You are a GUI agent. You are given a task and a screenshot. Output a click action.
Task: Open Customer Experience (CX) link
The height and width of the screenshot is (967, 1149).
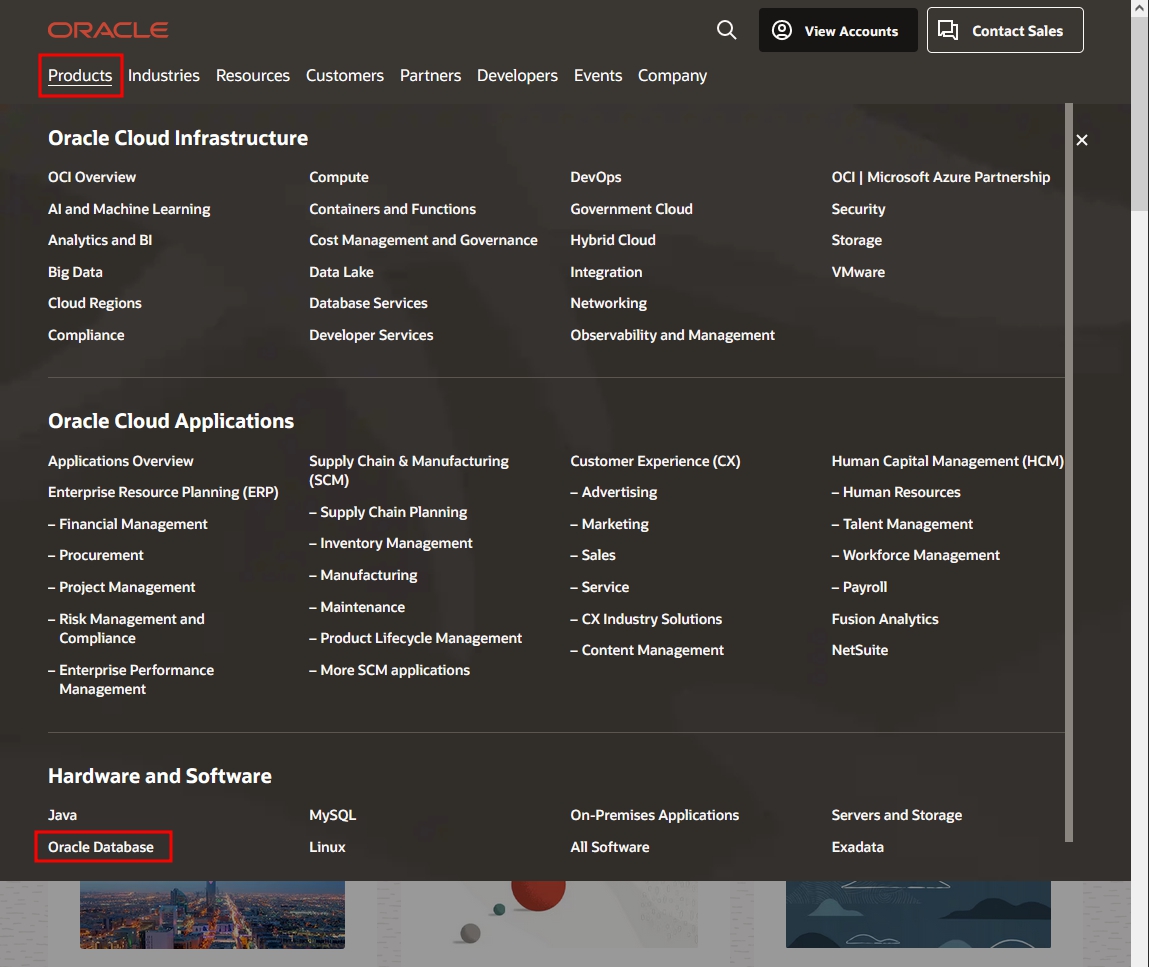655,462
